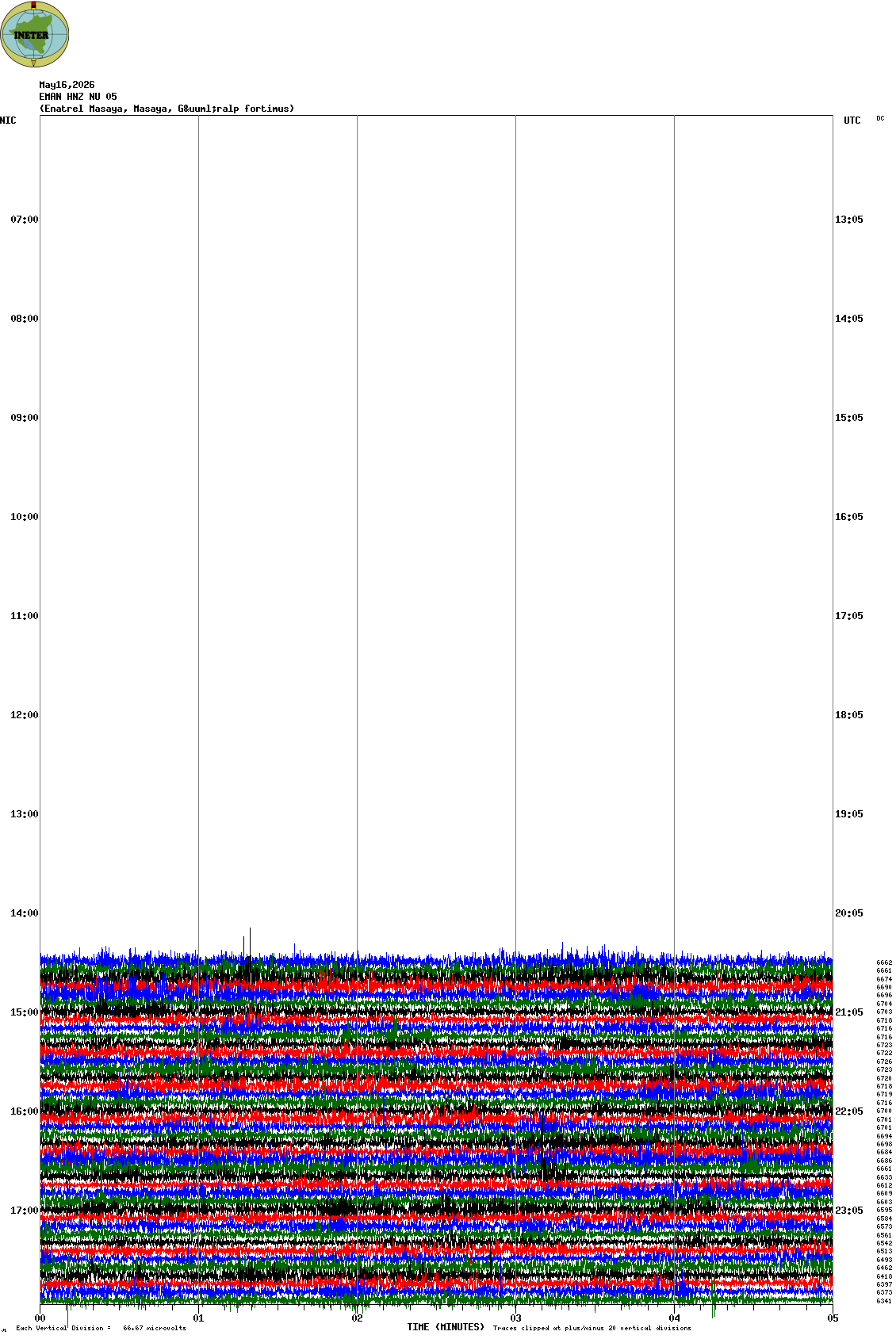Click the Each Vertical Division scale note

(101, 1328)
